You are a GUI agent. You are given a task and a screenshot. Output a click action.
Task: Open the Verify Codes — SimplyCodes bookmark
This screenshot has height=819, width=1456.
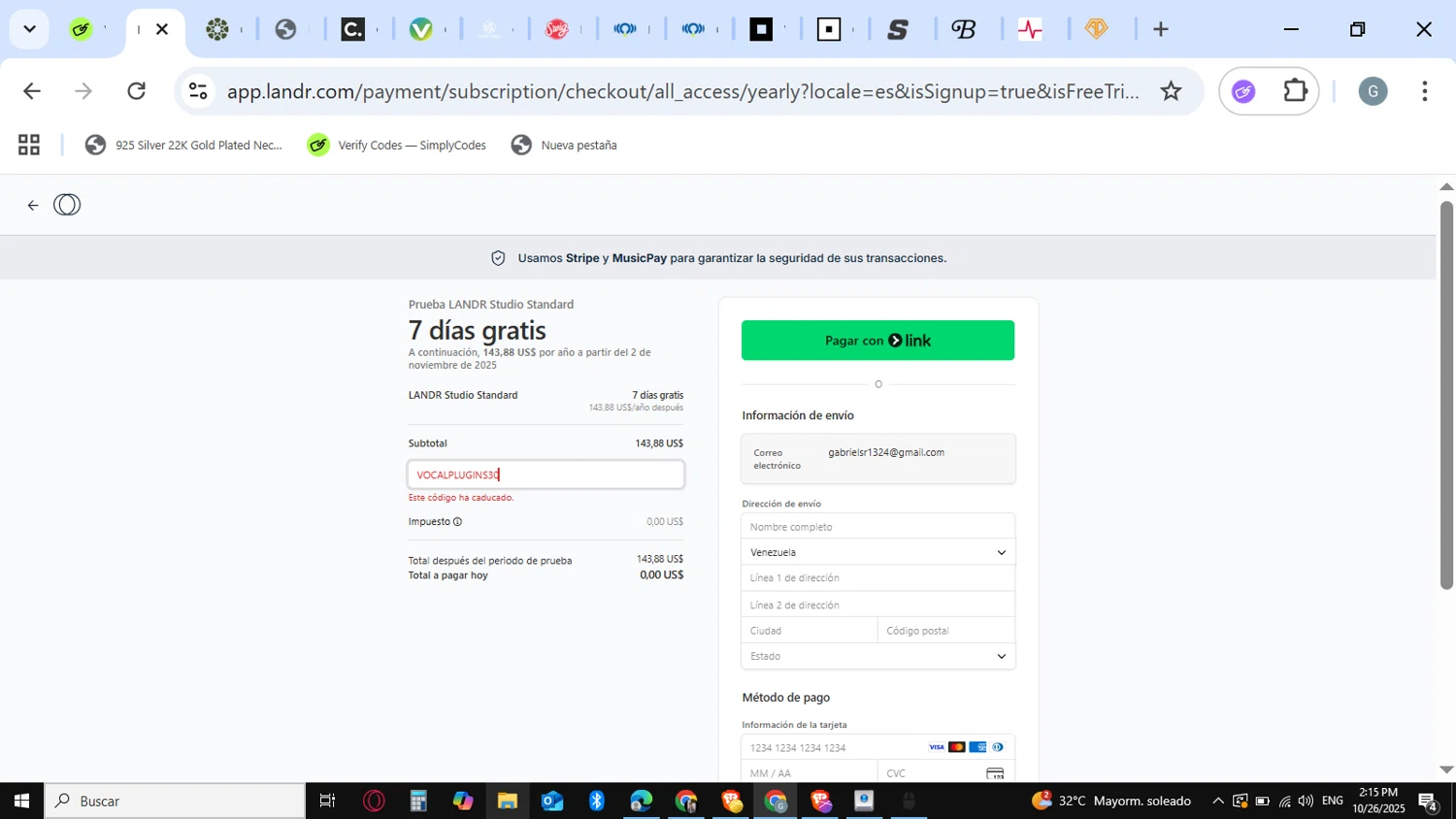click(x=397, y=146)
